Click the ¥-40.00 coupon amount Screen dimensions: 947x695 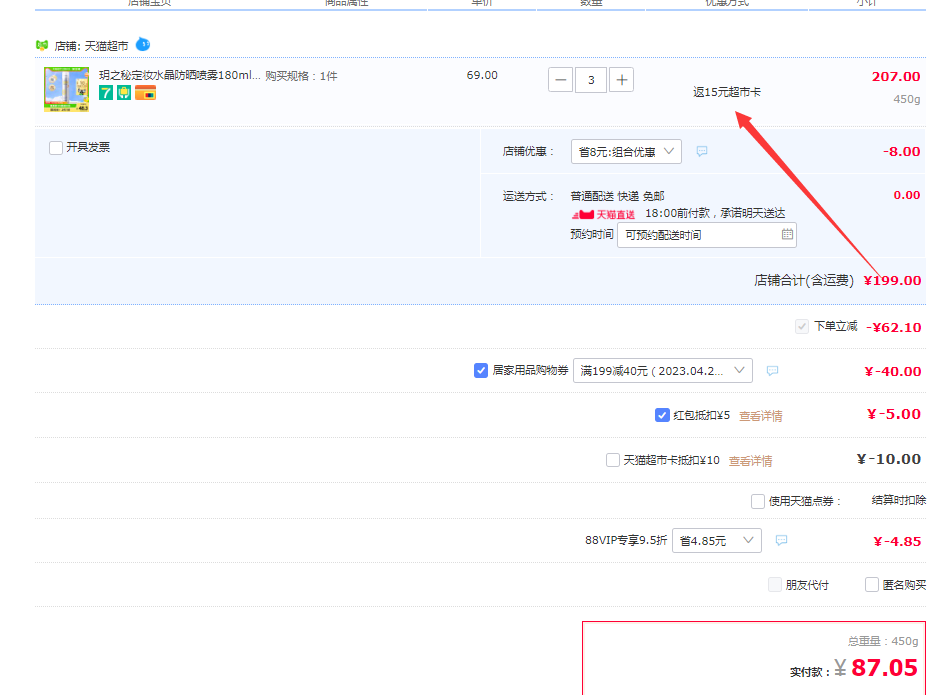tap(893, 372)
